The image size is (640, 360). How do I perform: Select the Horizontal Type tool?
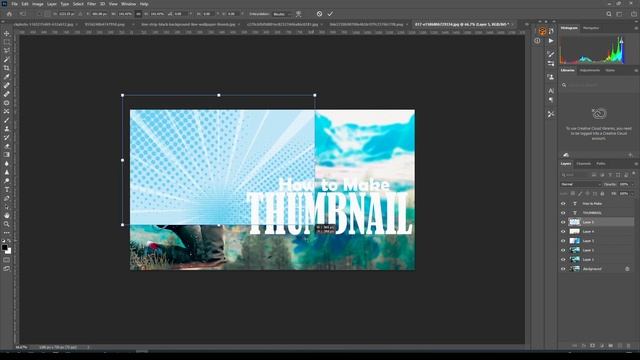(x=7, y=189)
